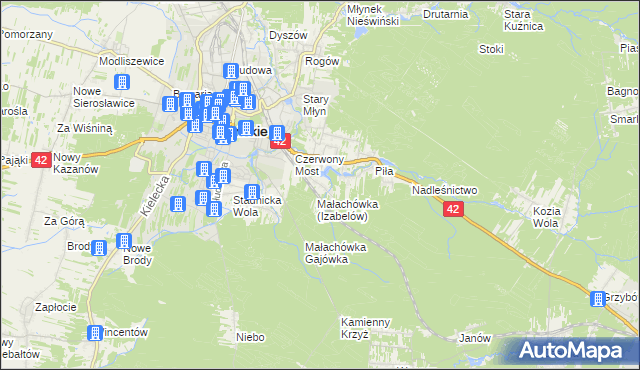Open the building marker left of Budowa

point(231,71)
